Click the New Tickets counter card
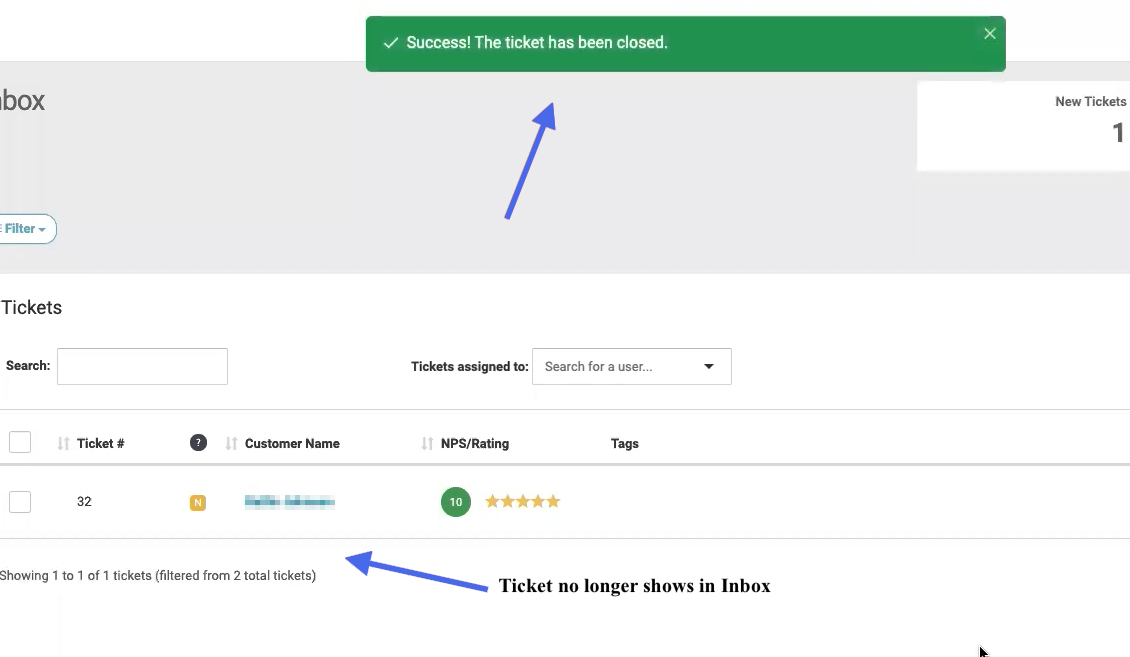The width and height of the screenshot is (1130, 657). click(x=1023, y=126)
